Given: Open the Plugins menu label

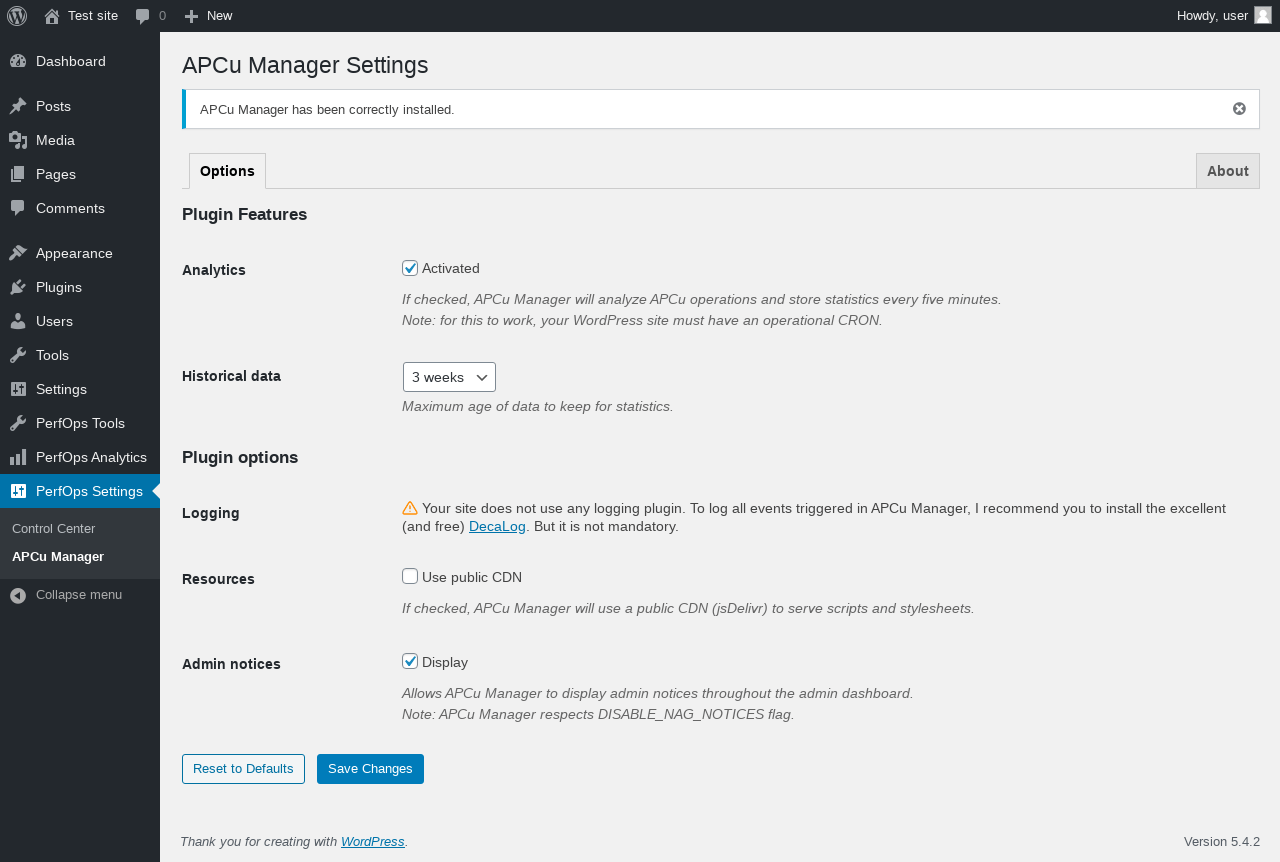Looking at the screenshot, I should pyautogui.click(x=59, y=287).
